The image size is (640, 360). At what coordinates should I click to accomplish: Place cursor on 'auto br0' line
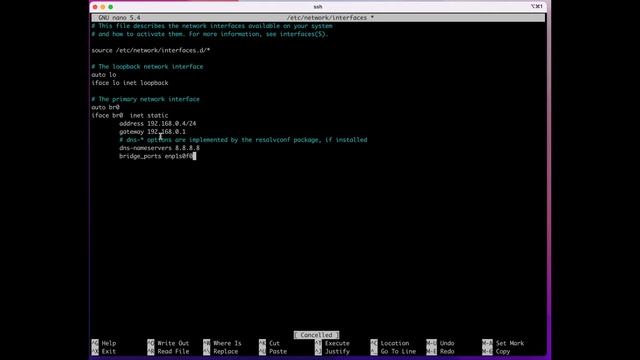click(105, 107)
